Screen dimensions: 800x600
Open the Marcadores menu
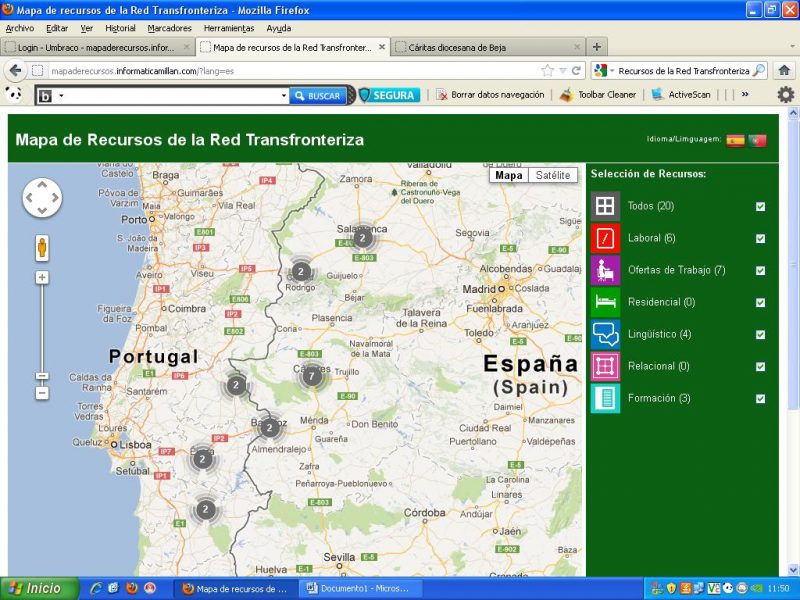tap(169, 28)
